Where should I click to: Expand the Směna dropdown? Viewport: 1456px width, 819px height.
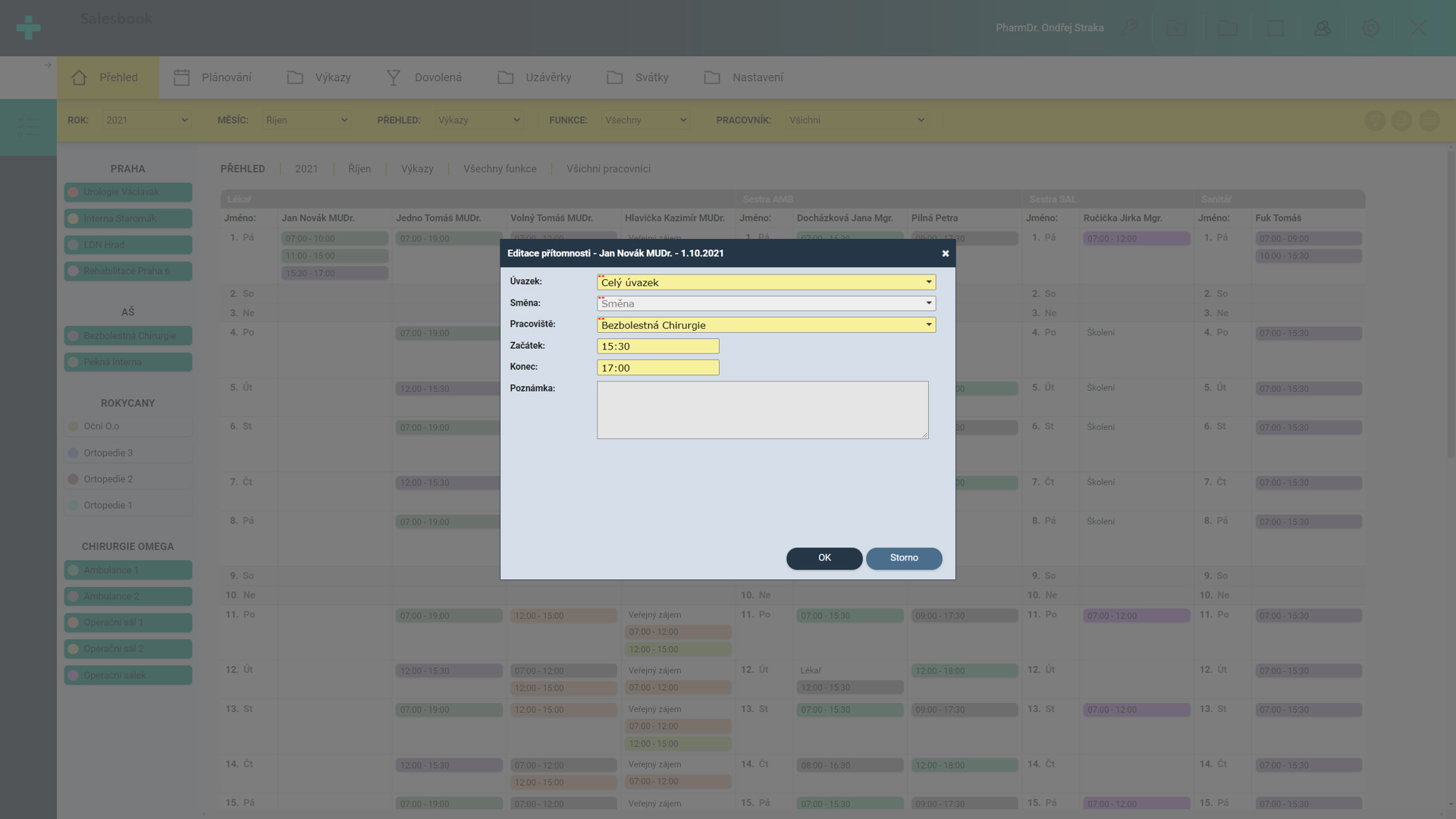[x=766, y=303]
